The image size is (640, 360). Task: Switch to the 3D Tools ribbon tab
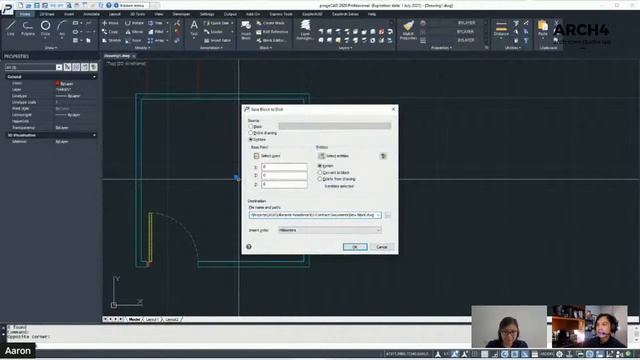pyautogui.click(x=138, y=14)
